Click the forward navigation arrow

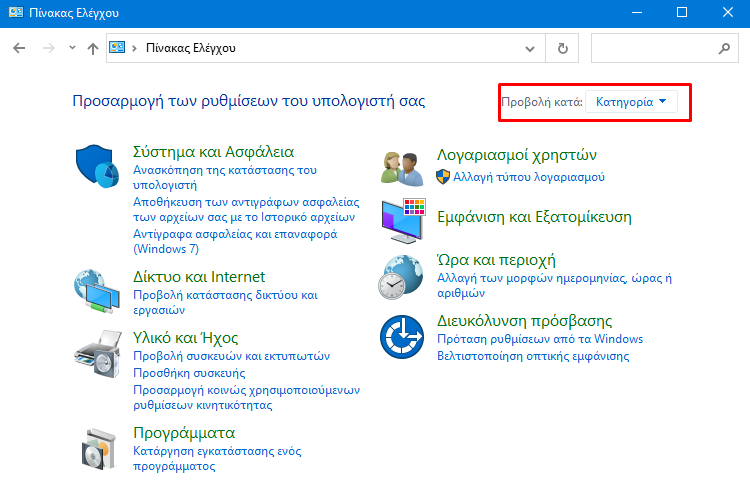tap(49, 48)
